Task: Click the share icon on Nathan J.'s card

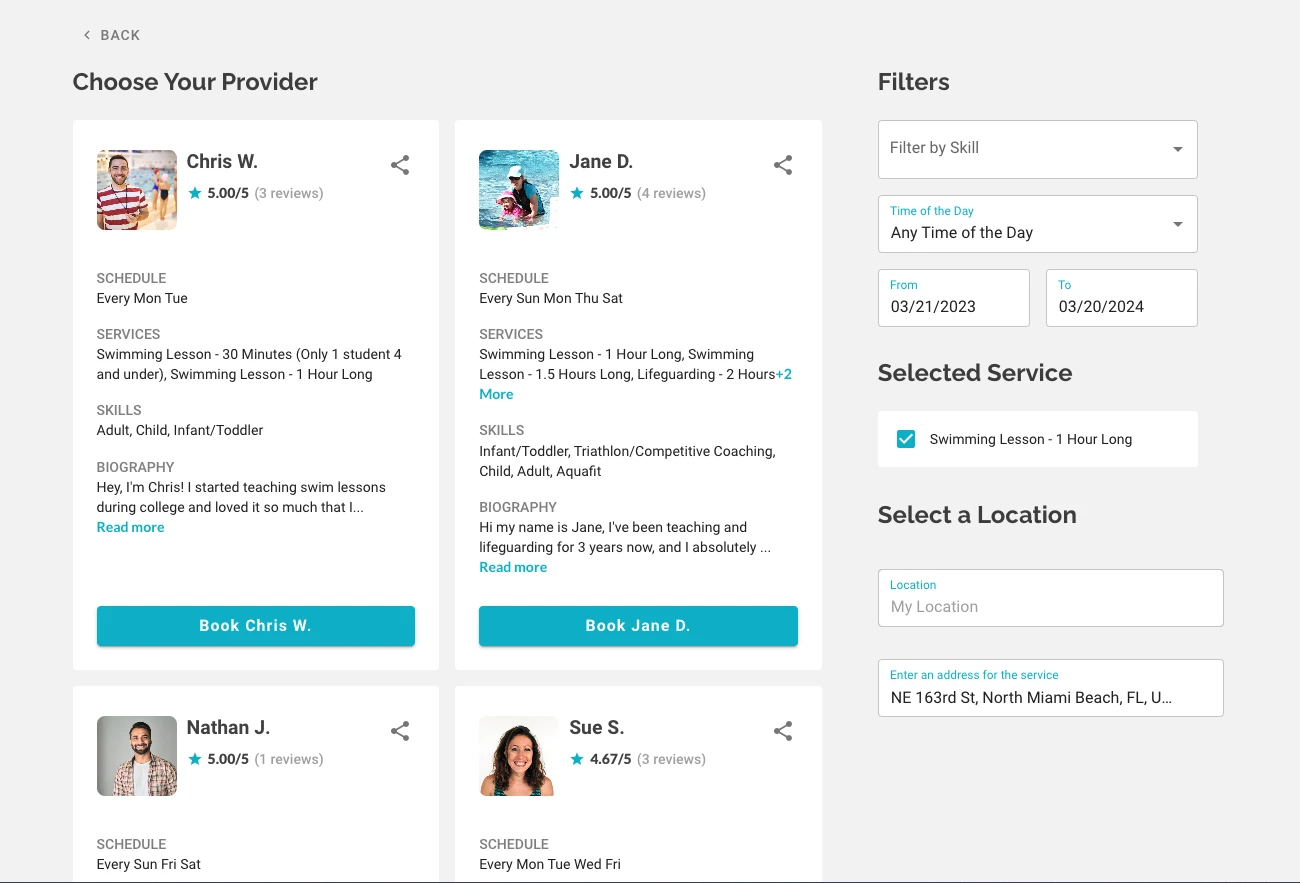Action: (x=400, y=731)
